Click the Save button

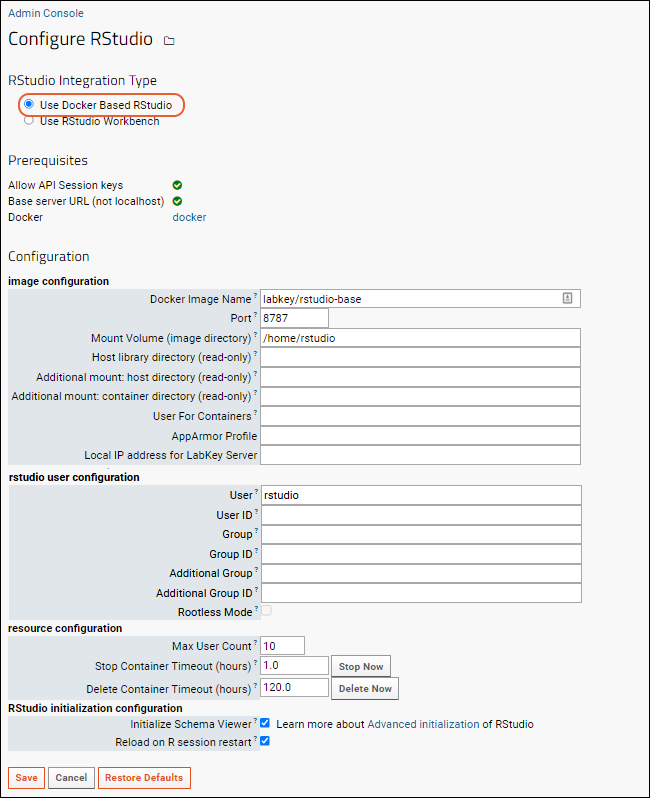[26, 778]
